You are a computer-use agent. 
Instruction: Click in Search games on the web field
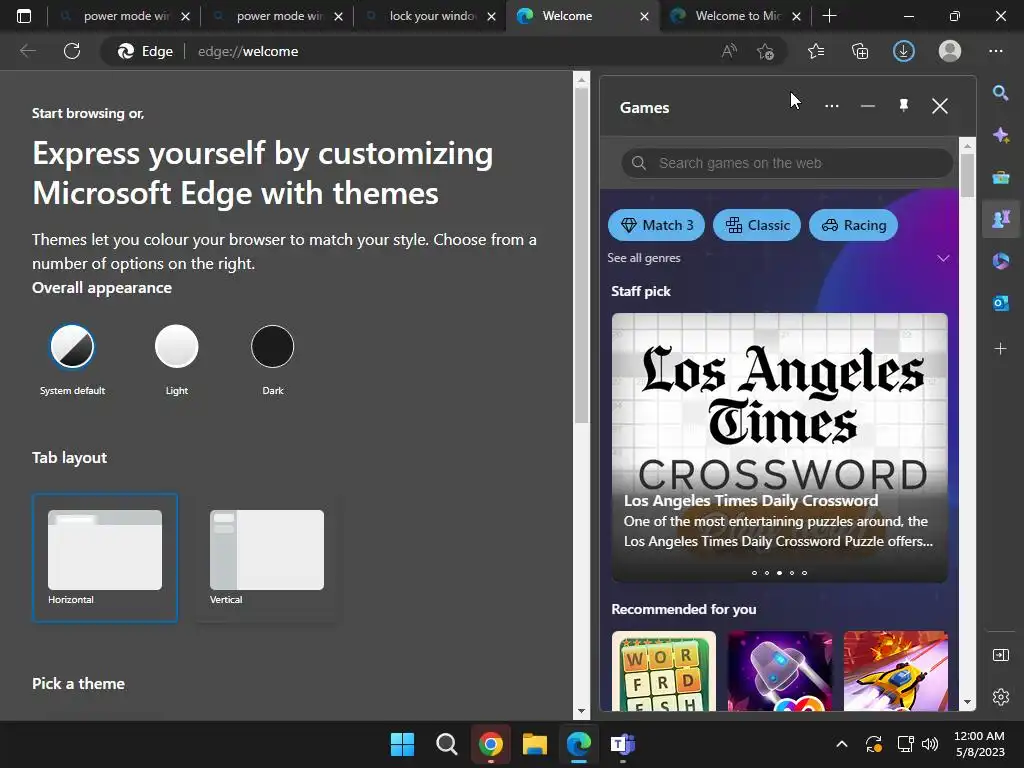tap(788, 163)
